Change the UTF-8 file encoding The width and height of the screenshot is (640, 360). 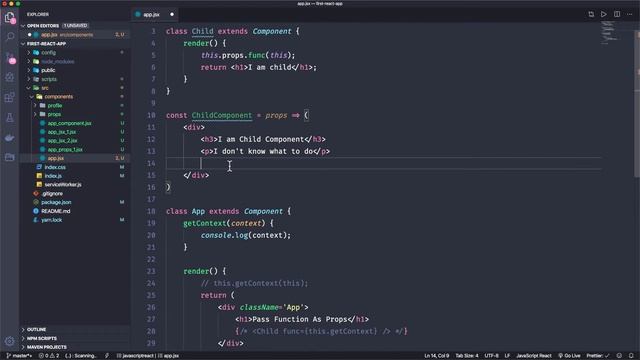[x=491, y=356]
